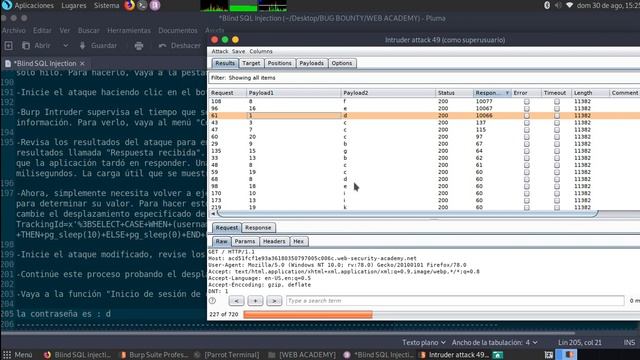Launch Firefox from top panel icon
Viewport: 640px width, 360px height.
pos(129,5)
